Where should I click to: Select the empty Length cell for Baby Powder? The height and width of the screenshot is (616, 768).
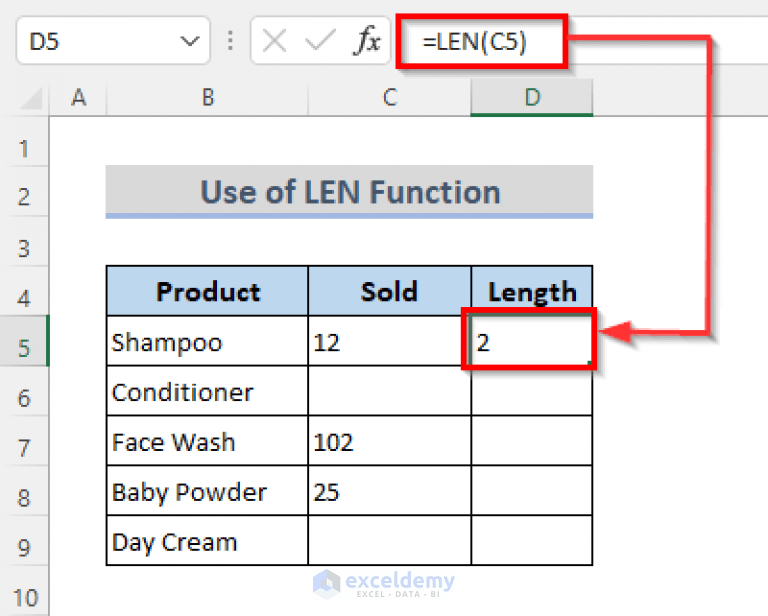(x=532, y=491)
